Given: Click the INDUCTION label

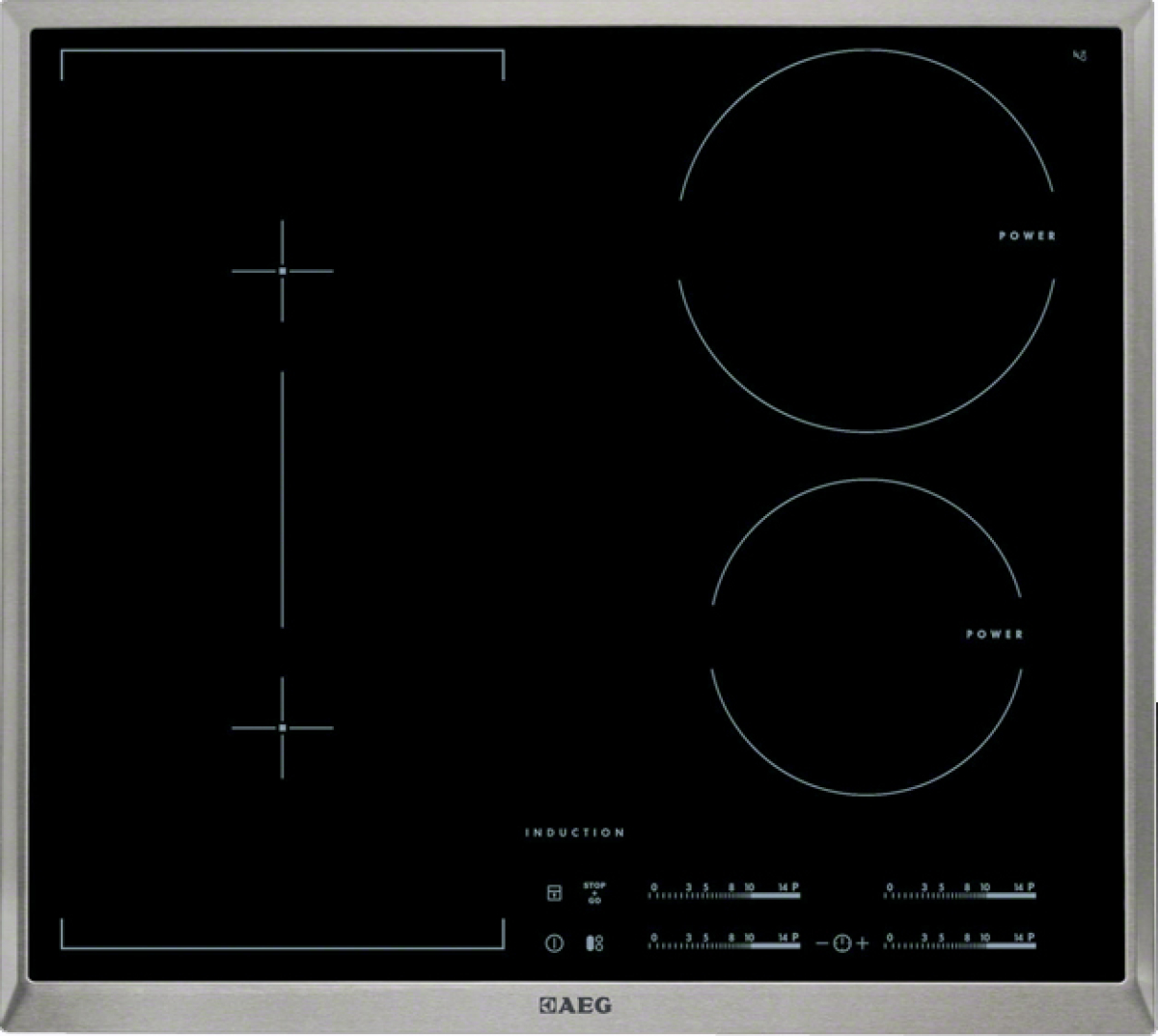Looking at the screenshot, I should 575,832.
